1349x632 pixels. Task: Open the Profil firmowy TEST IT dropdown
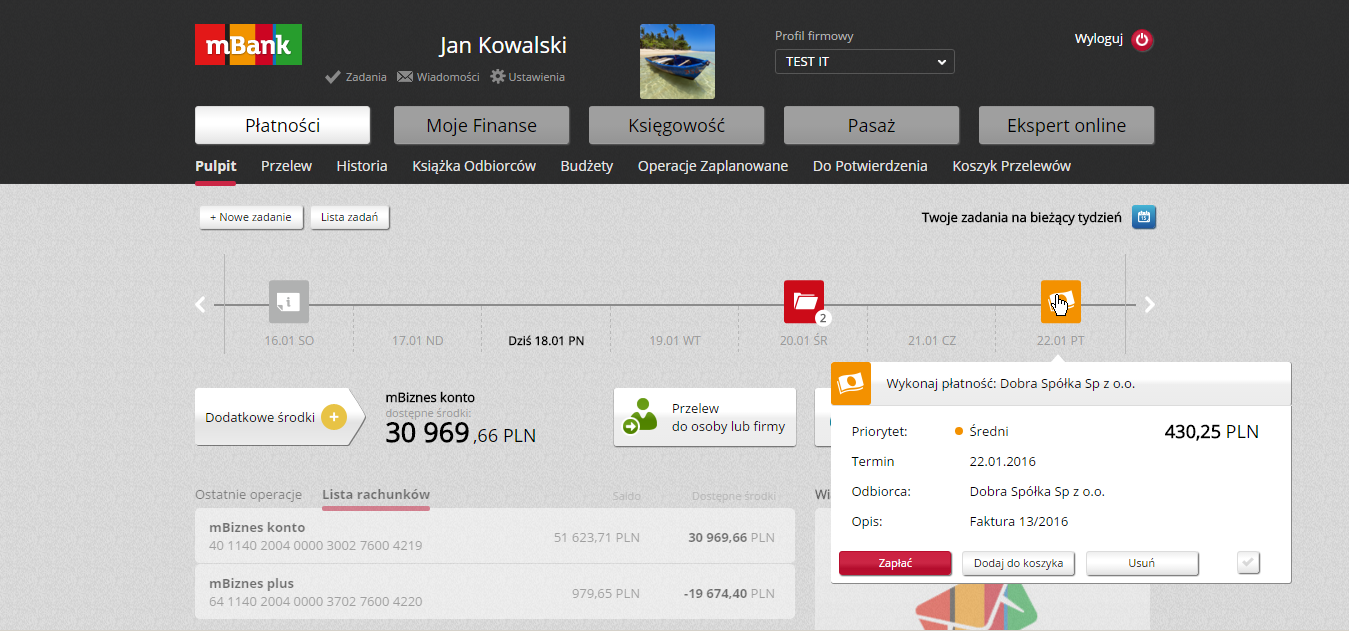[x=864, y=62]
